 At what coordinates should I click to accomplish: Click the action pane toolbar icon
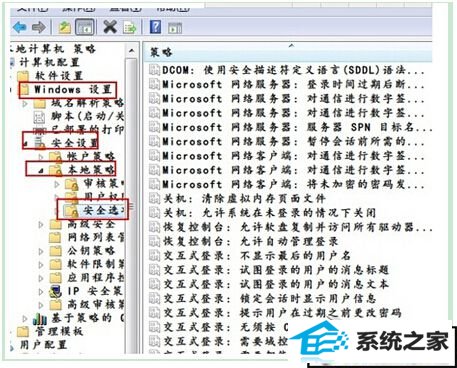point(175,28)
